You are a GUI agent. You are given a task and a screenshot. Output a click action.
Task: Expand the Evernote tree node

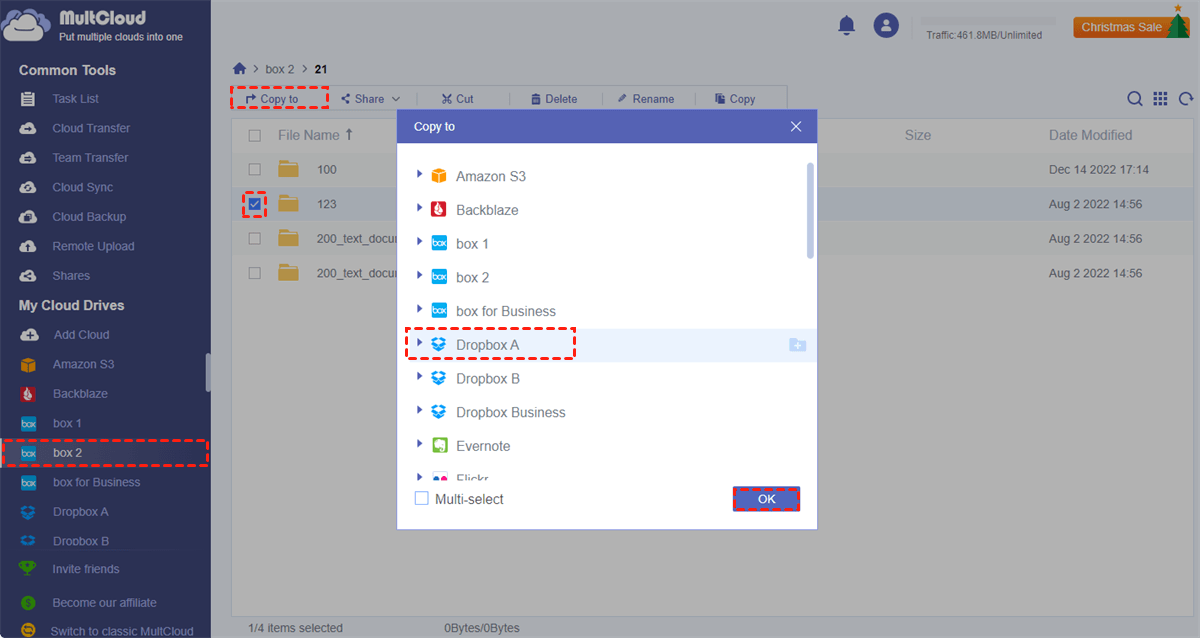point(419,445)
